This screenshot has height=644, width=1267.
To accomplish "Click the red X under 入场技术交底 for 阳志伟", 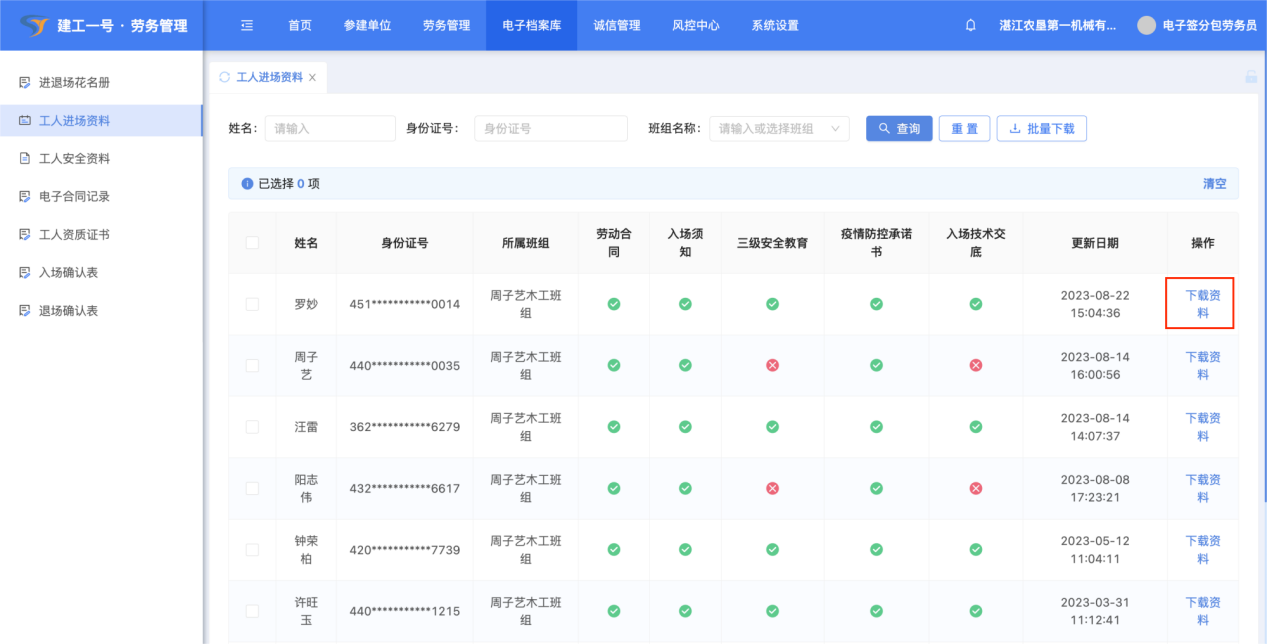I will (976, 489).
